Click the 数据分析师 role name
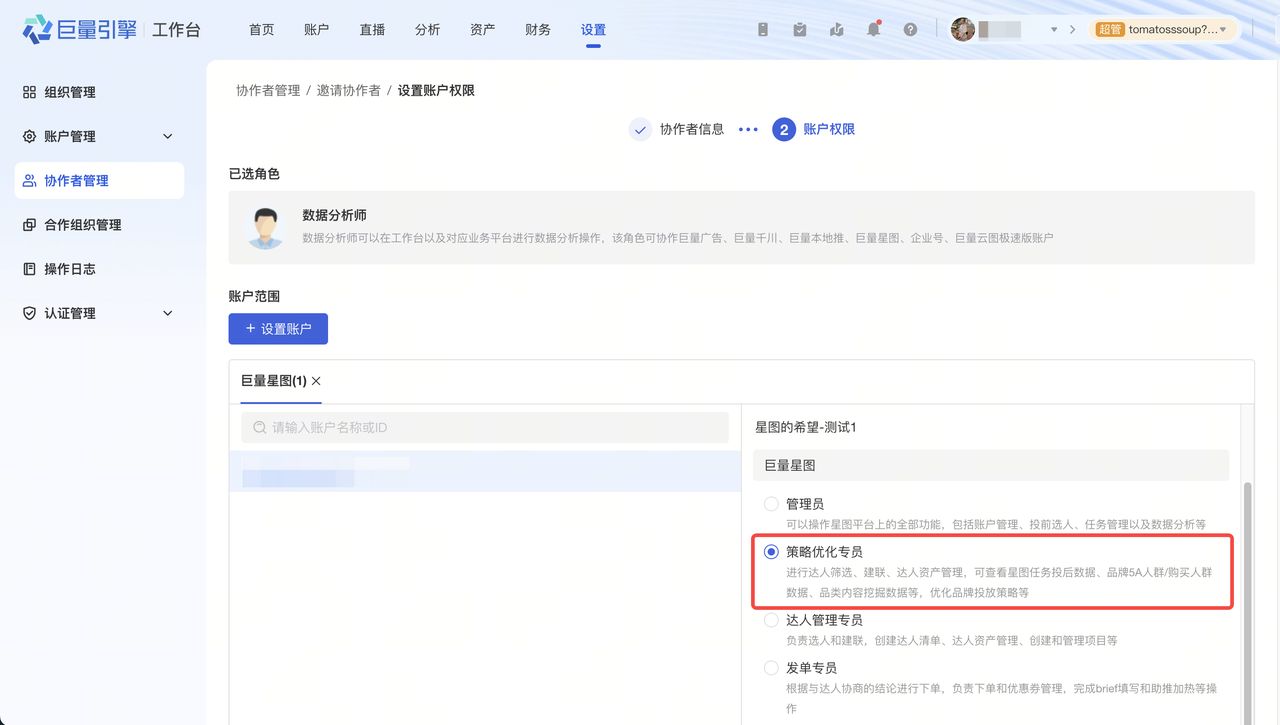This screenshot has height=725, width=1280. tap(335, 216)
